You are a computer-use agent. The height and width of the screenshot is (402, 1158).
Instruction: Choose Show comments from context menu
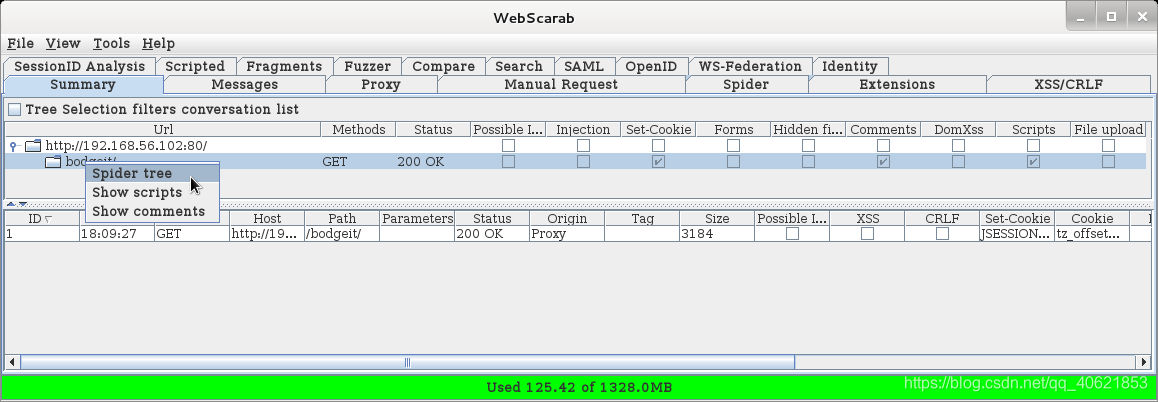click(153, 211)
